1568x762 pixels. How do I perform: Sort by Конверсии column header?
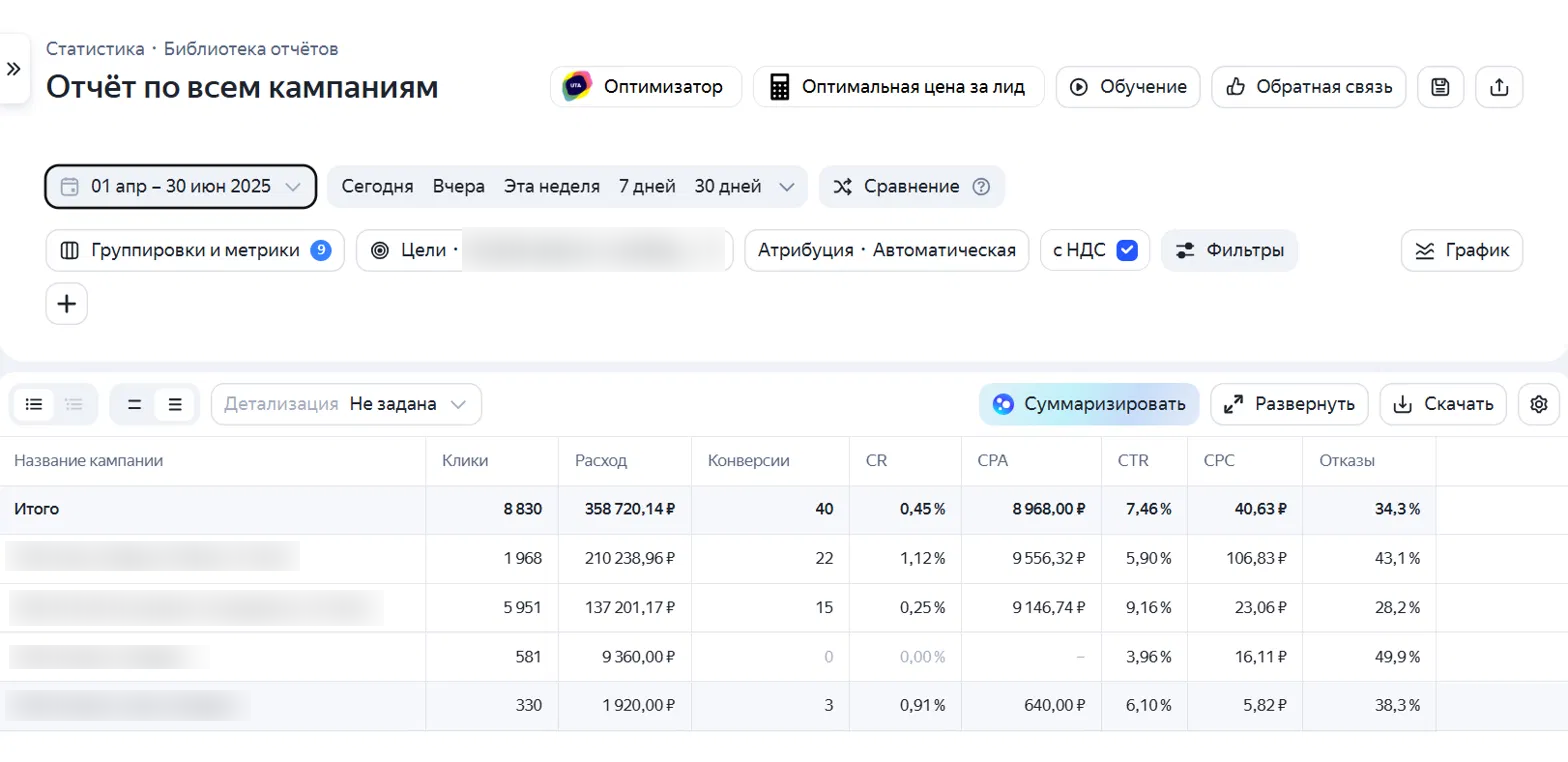click(749, 461)
